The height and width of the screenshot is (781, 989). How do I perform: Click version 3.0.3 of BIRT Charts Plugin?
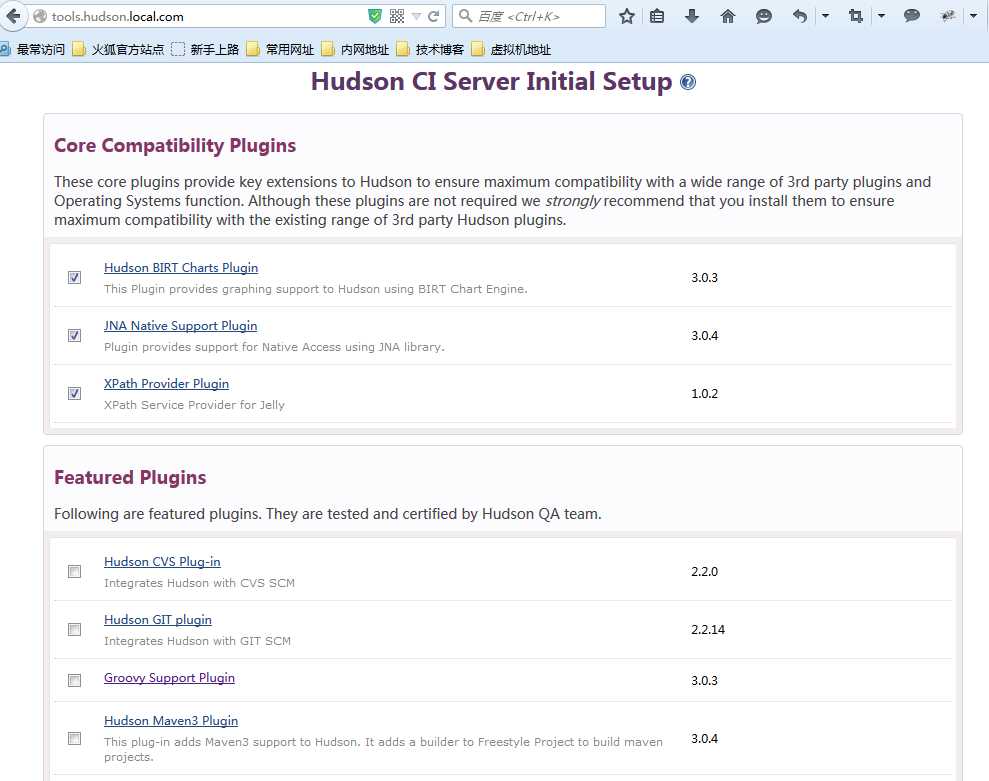point(705,278)
